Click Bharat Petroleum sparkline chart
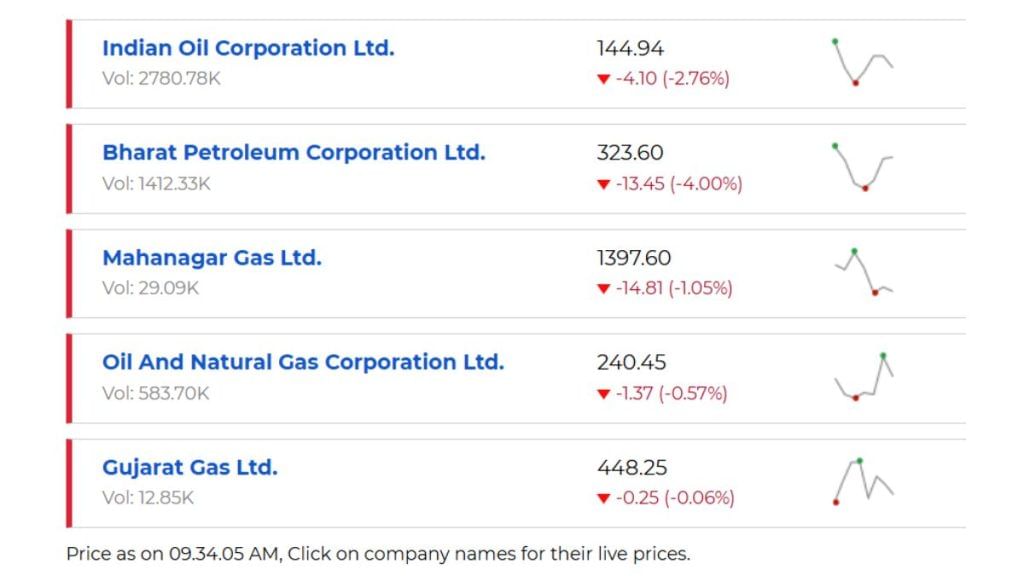Image resolution: width=1024 pixels, height=576 pixels. pos(863,167)
